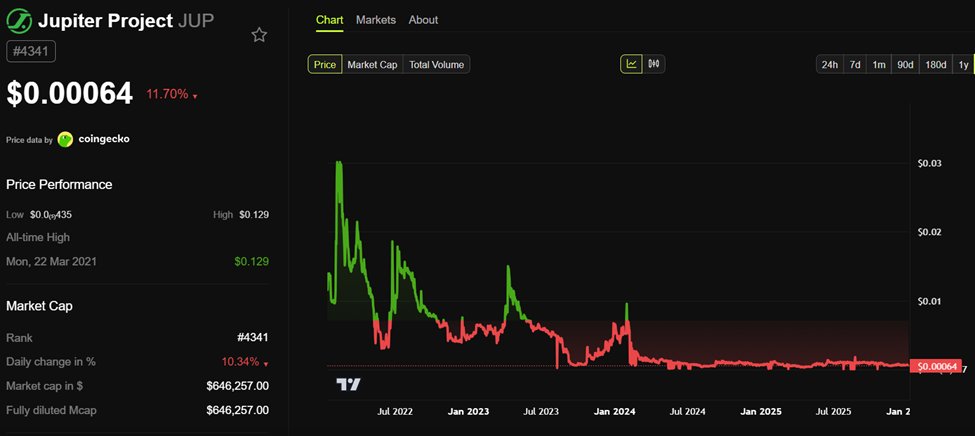
Task: Click the CoinGecko logo icon
Action: pos(65,139)
